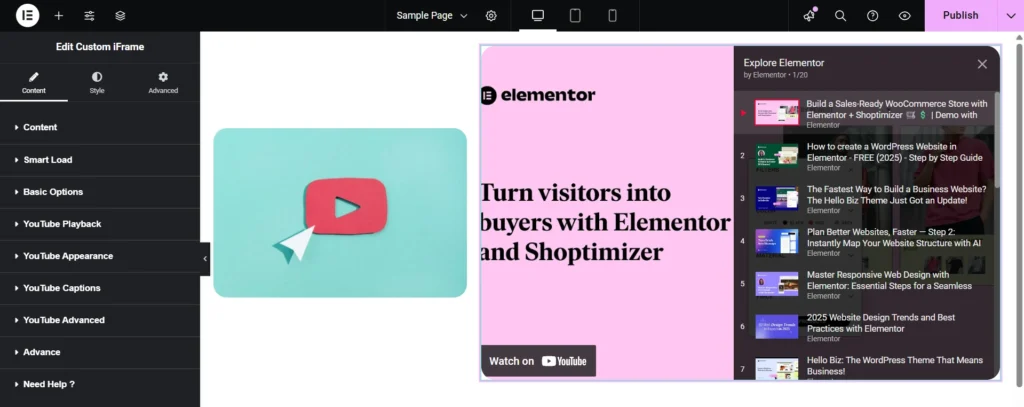Open page settings gear icon

[x=491, y=16]
